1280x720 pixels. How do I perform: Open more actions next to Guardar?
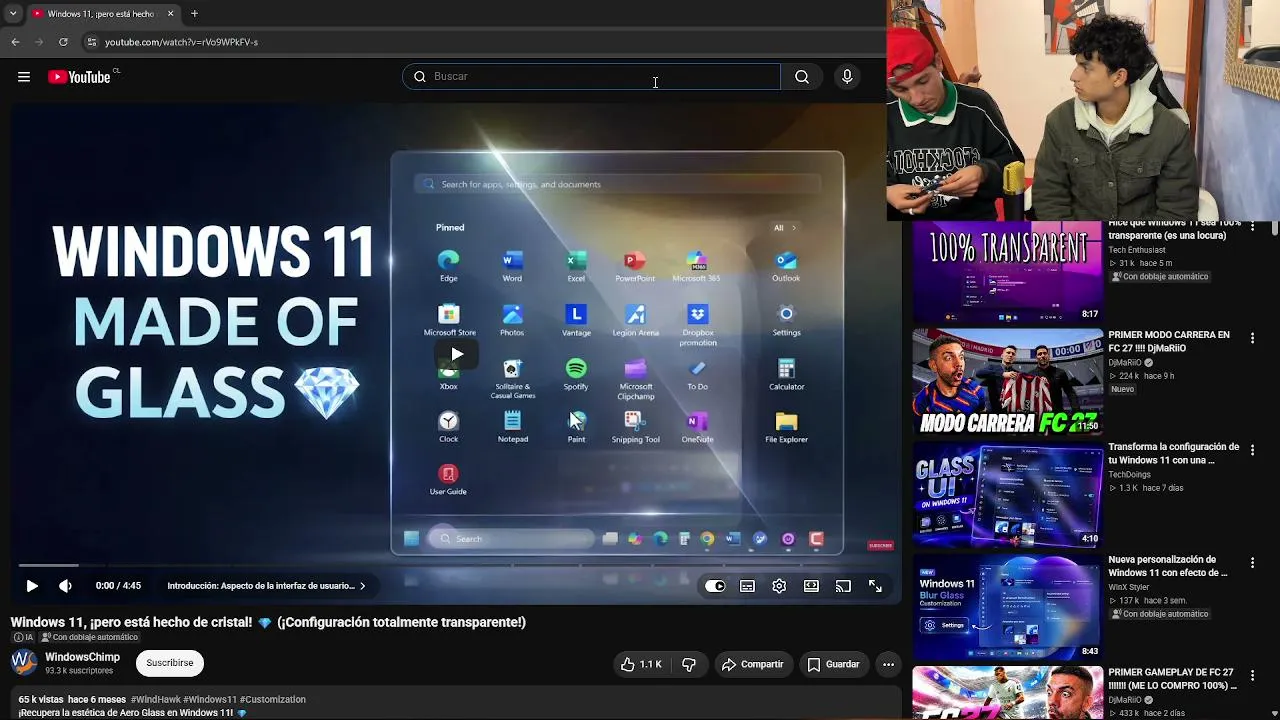tap(888, 664)
